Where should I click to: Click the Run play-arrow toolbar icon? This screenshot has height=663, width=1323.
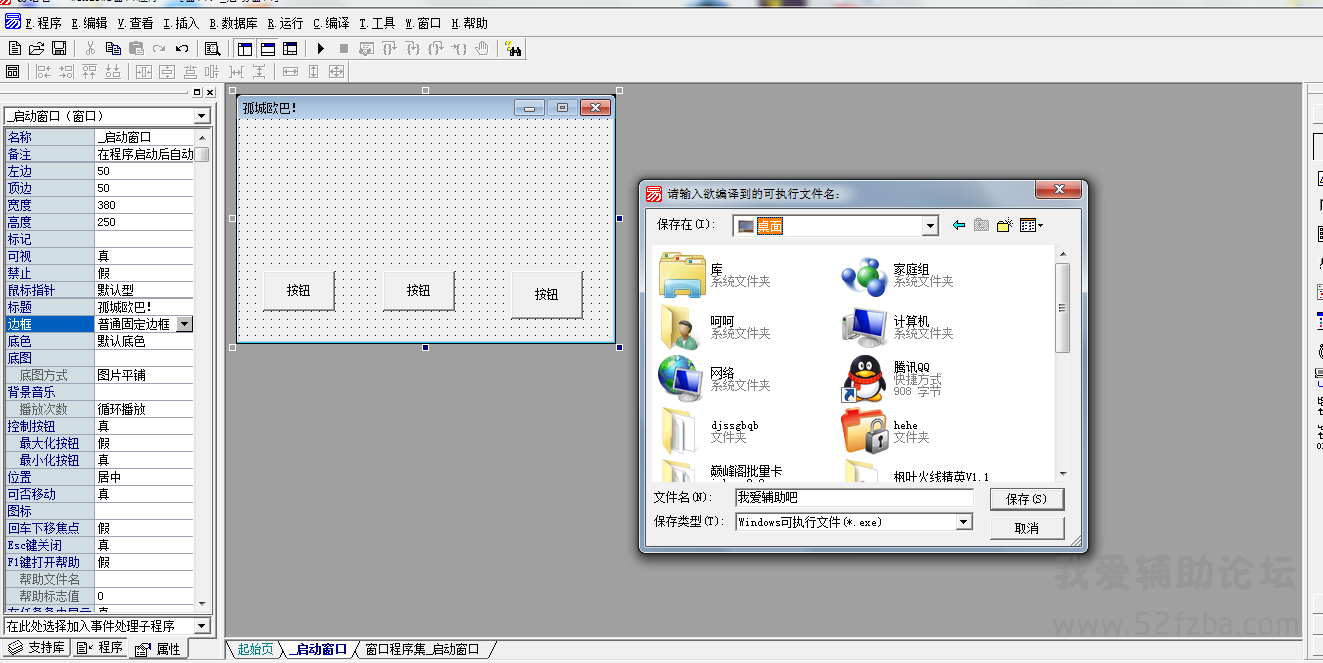click(x=321, y=48)
